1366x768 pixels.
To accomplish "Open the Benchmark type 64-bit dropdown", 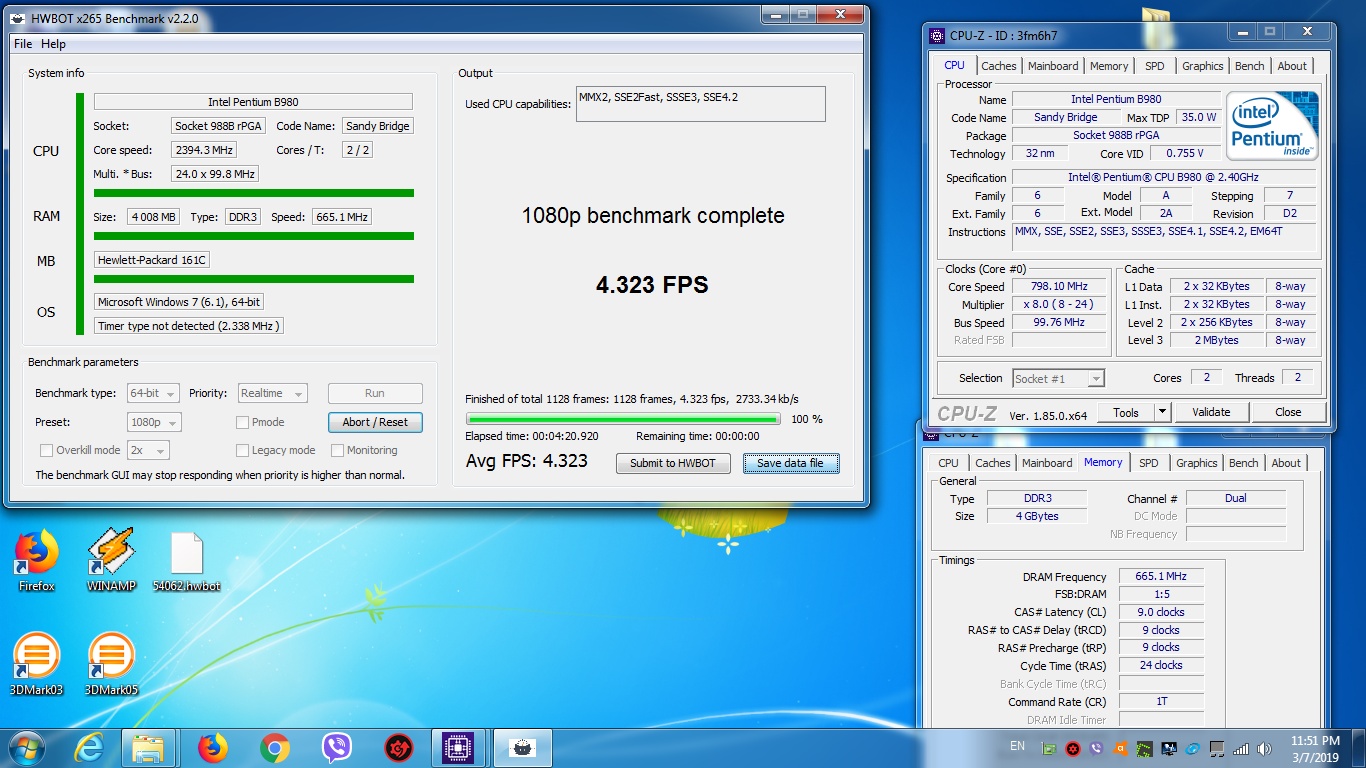I will click(x=154, y=393).
